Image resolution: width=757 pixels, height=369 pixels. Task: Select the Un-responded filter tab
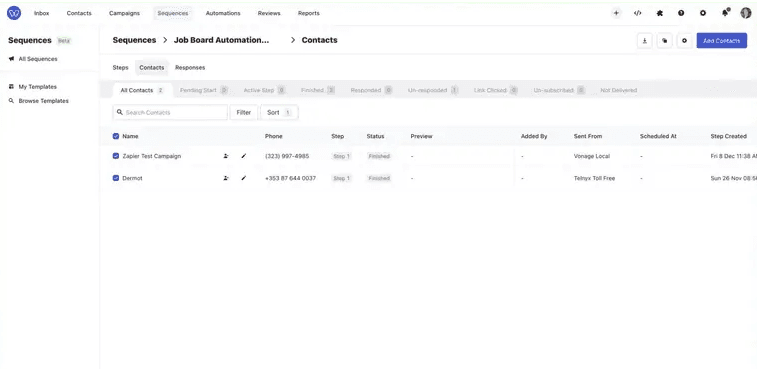point(433,90)
